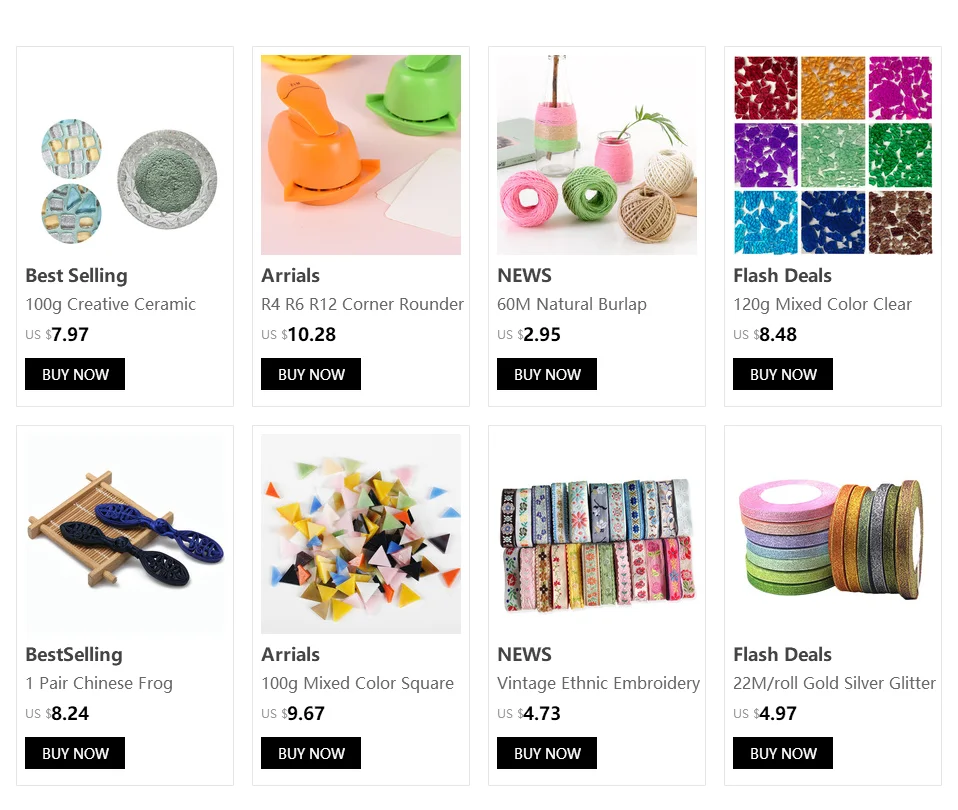Screen dimensions: 958x810
Task: Open the 22M/roll Gold Silver Glitter link
Action: (835, 683)
